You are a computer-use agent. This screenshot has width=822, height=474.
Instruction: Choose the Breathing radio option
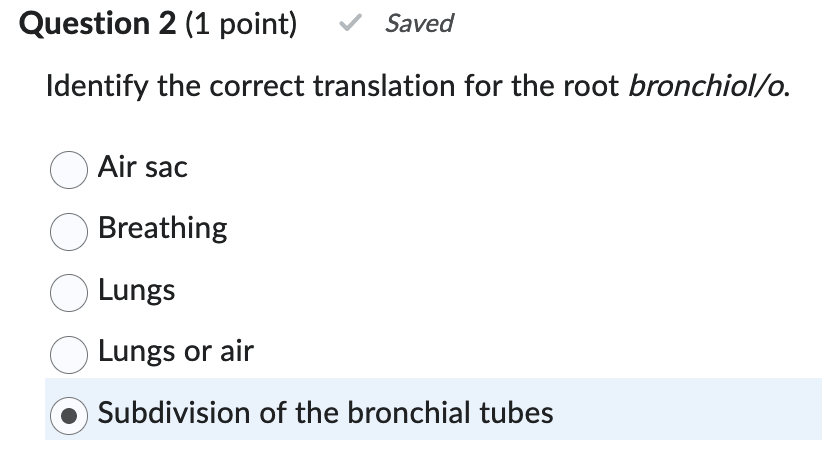[x=67, y=231]
